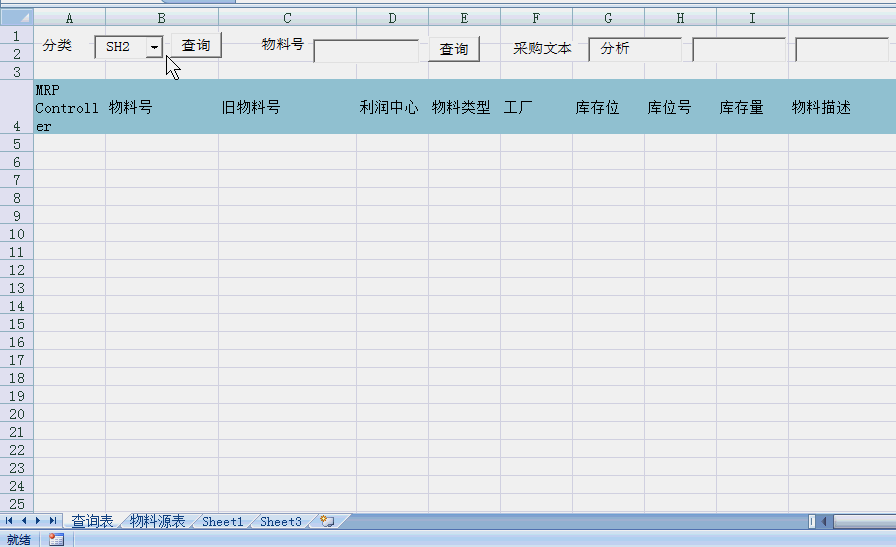Select the Sheet3 worksheet tab
896x547 pixels.
point(280,521)
